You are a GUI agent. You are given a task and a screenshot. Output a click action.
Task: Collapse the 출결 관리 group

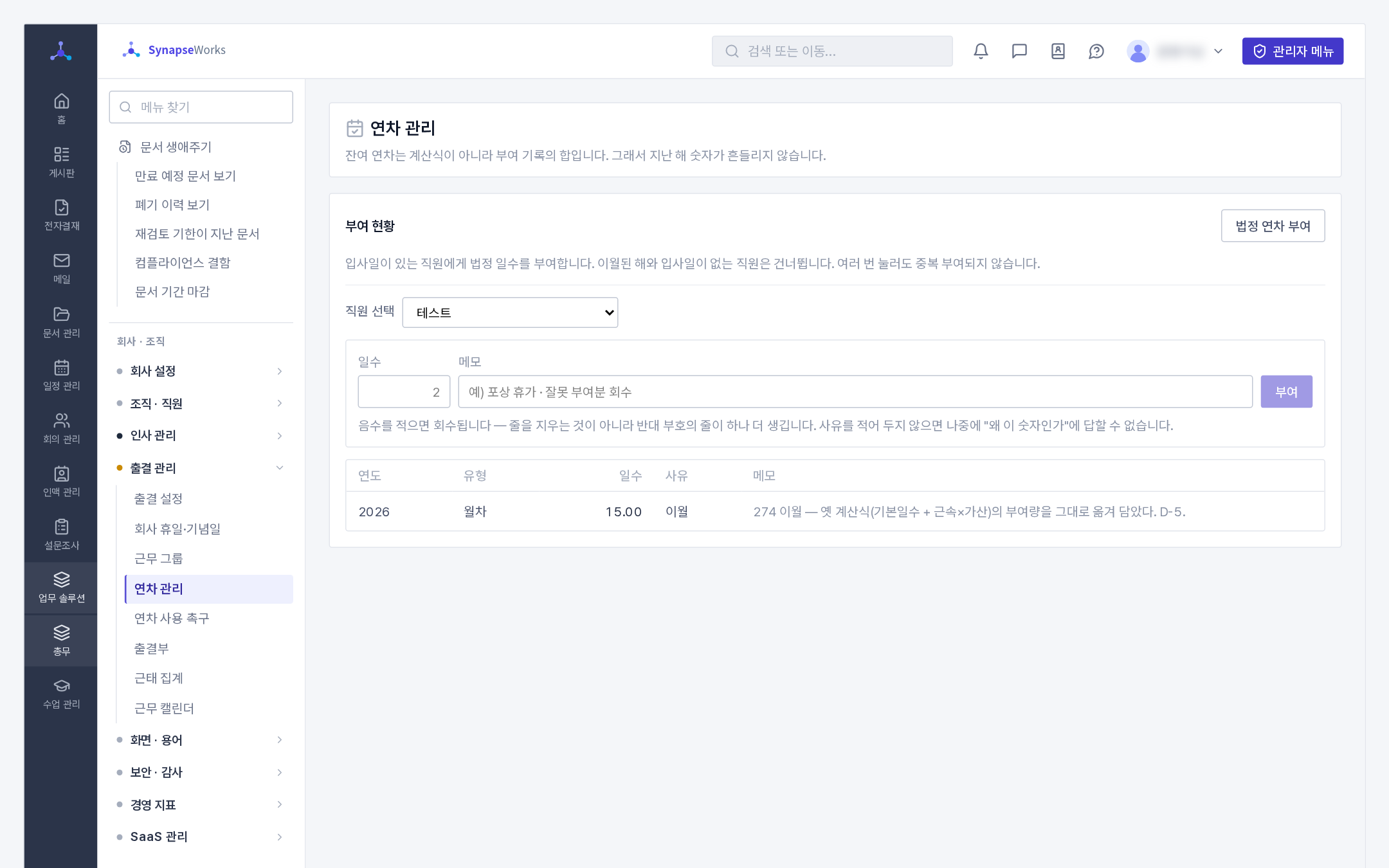[x=201, y=467]
